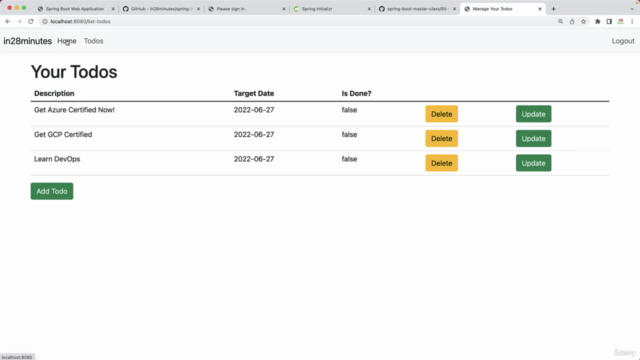Close the GitHub in28minutes tab

click(x=198, y=9)
